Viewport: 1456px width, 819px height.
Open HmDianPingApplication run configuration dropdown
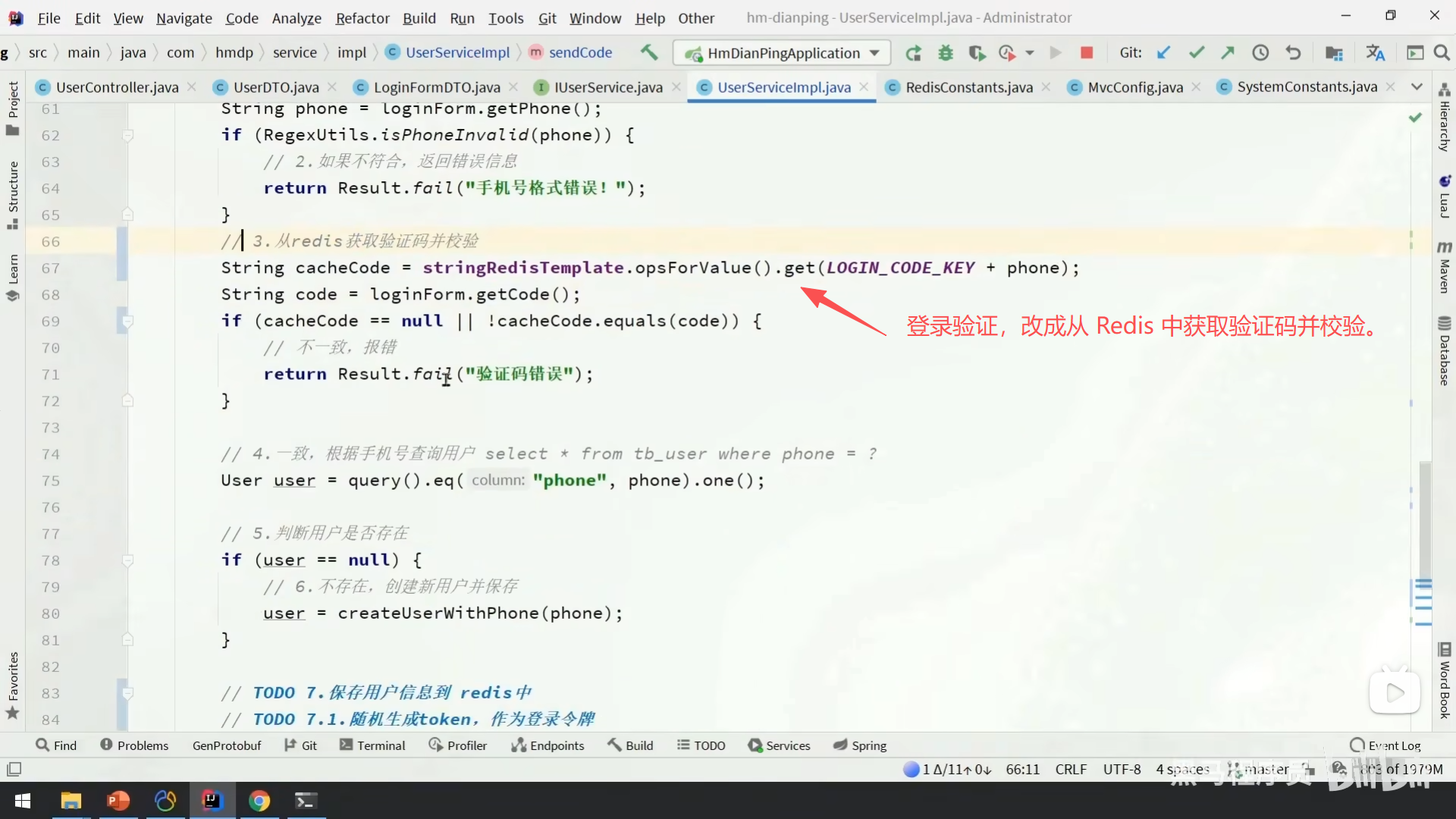click(781, 53)
